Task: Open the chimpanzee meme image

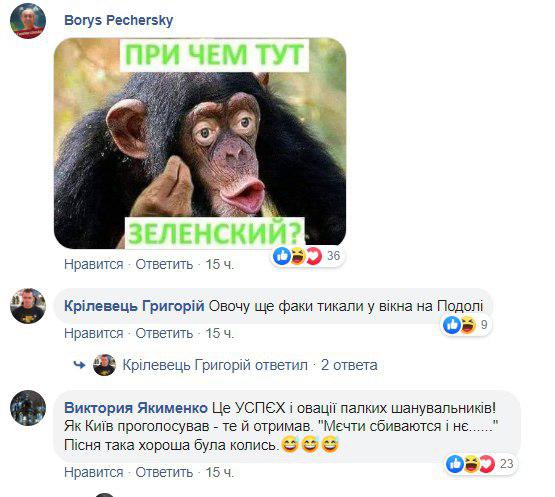Action: (200, 143)
